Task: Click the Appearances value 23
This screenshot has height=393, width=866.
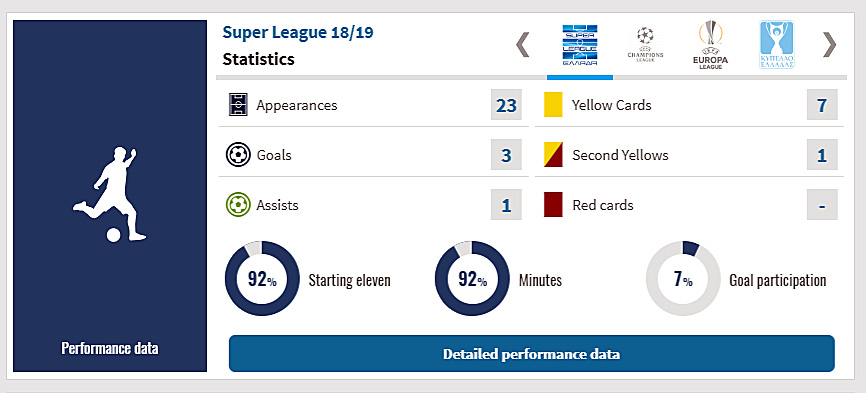Action: 506,105
